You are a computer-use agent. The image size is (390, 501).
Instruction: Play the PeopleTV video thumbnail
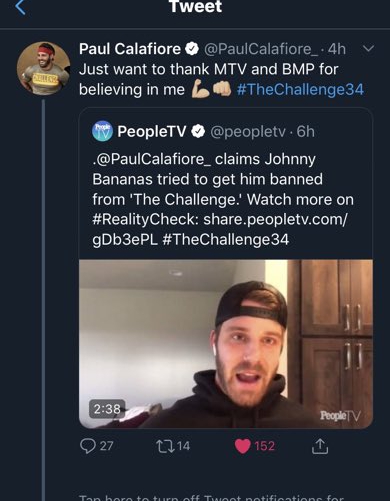(226, 344)
